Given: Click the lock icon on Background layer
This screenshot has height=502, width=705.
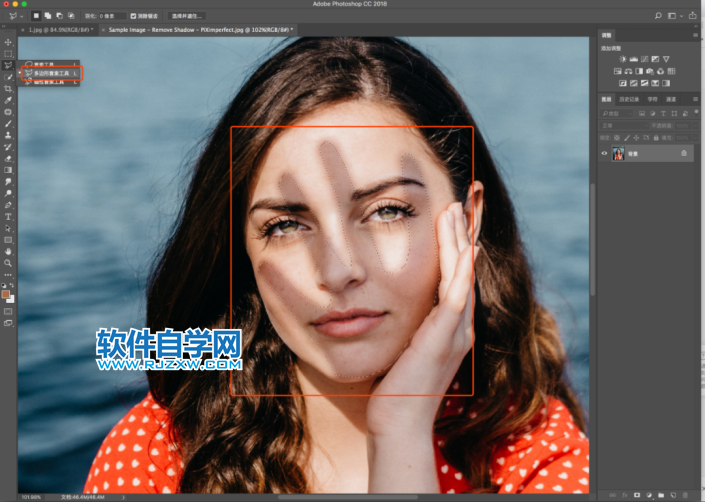Looking at the screenshot, I should (684, 153).
